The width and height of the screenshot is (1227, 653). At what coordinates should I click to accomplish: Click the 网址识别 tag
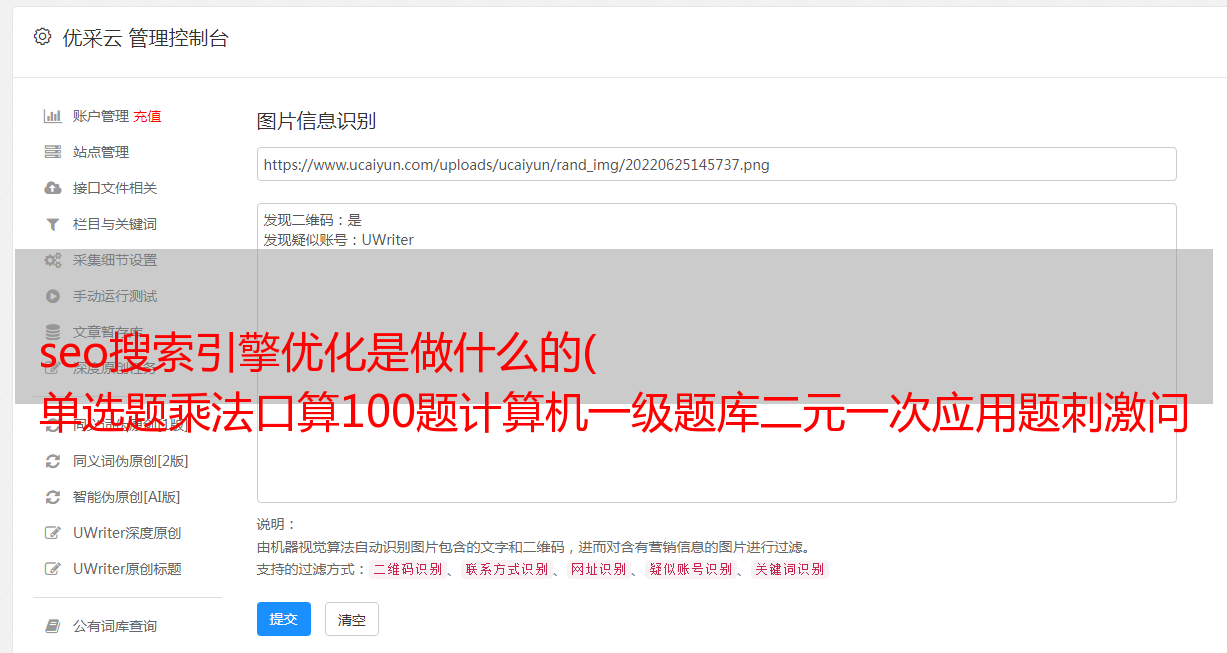pyautogui.click(x=599, y=569)
